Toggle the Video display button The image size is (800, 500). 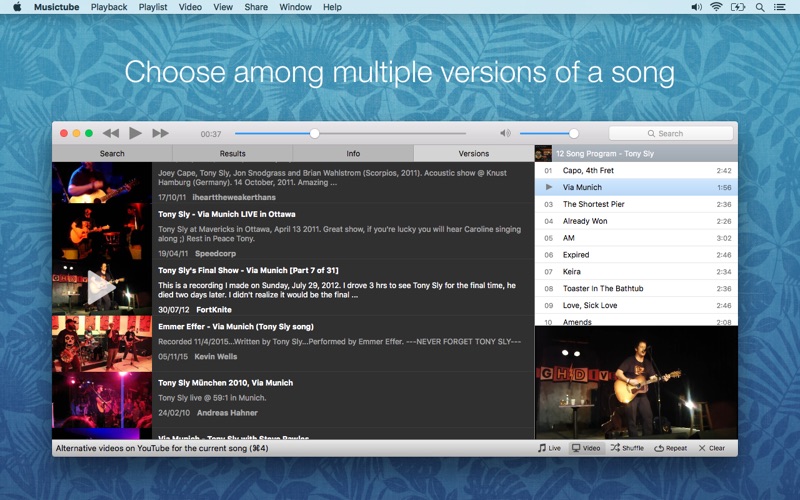click(x=586, y=448)
